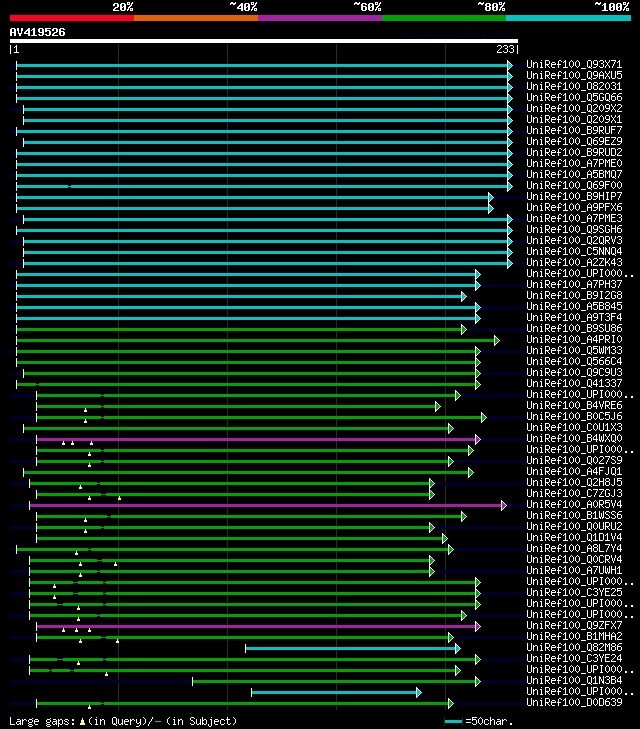Viewport: 640px width, 729px height.
Task: Select the UniRef100_Q41337 label
Action: (574, 384)
